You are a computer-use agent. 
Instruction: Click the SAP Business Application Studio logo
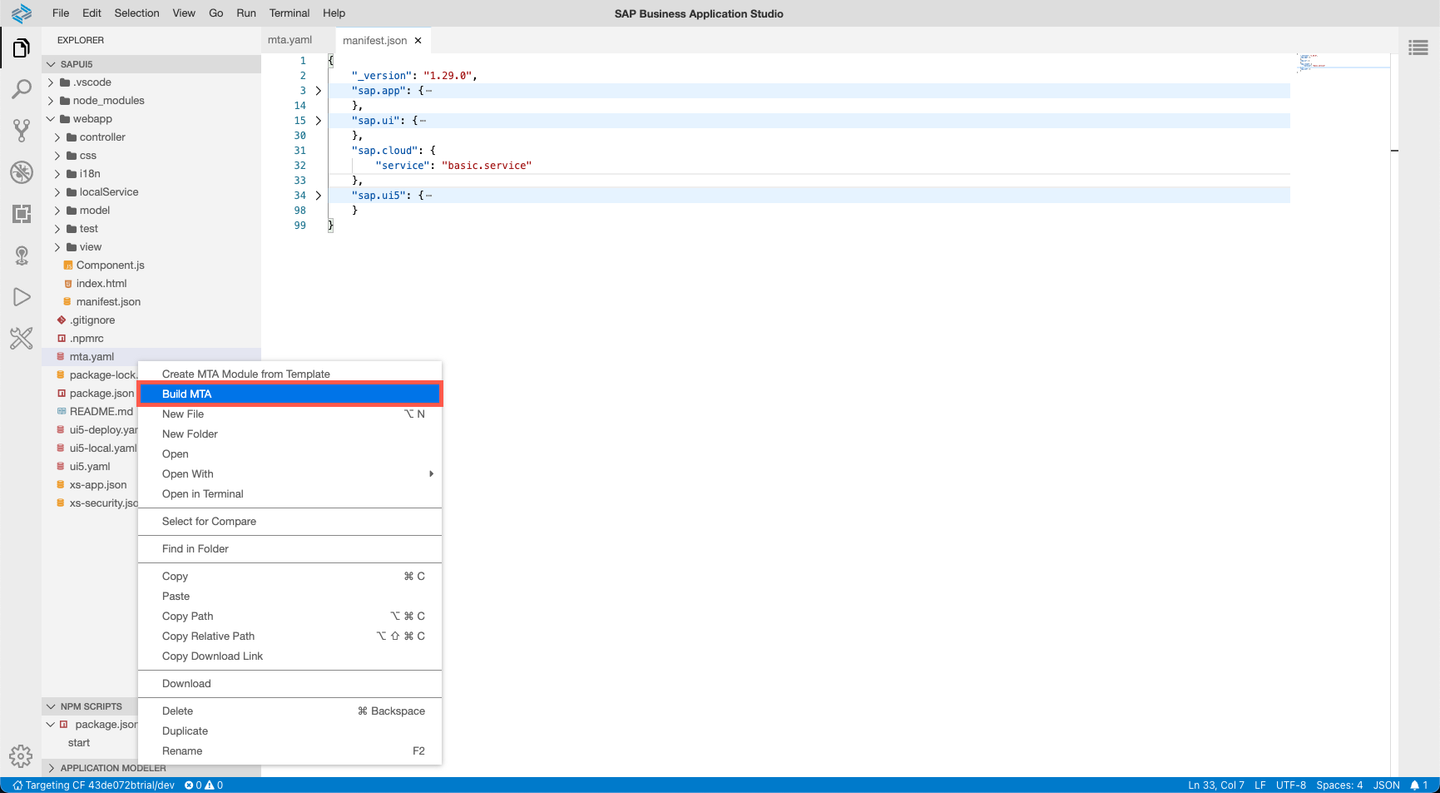pos(21,13)
